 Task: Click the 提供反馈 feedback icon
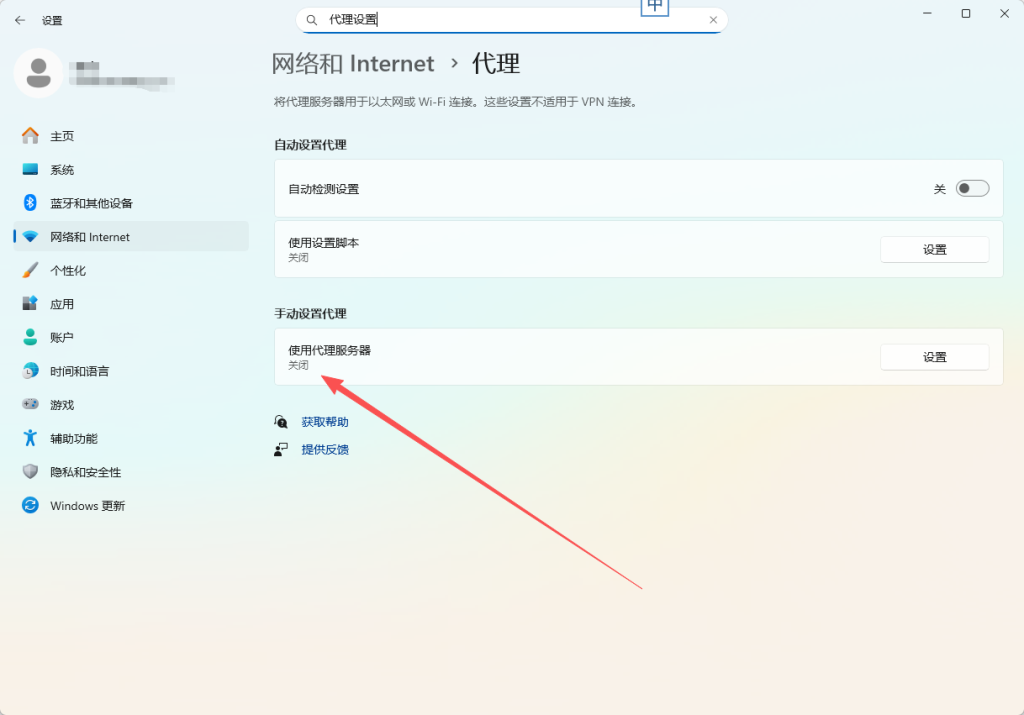pyautogui.click(x=281, y=449)
